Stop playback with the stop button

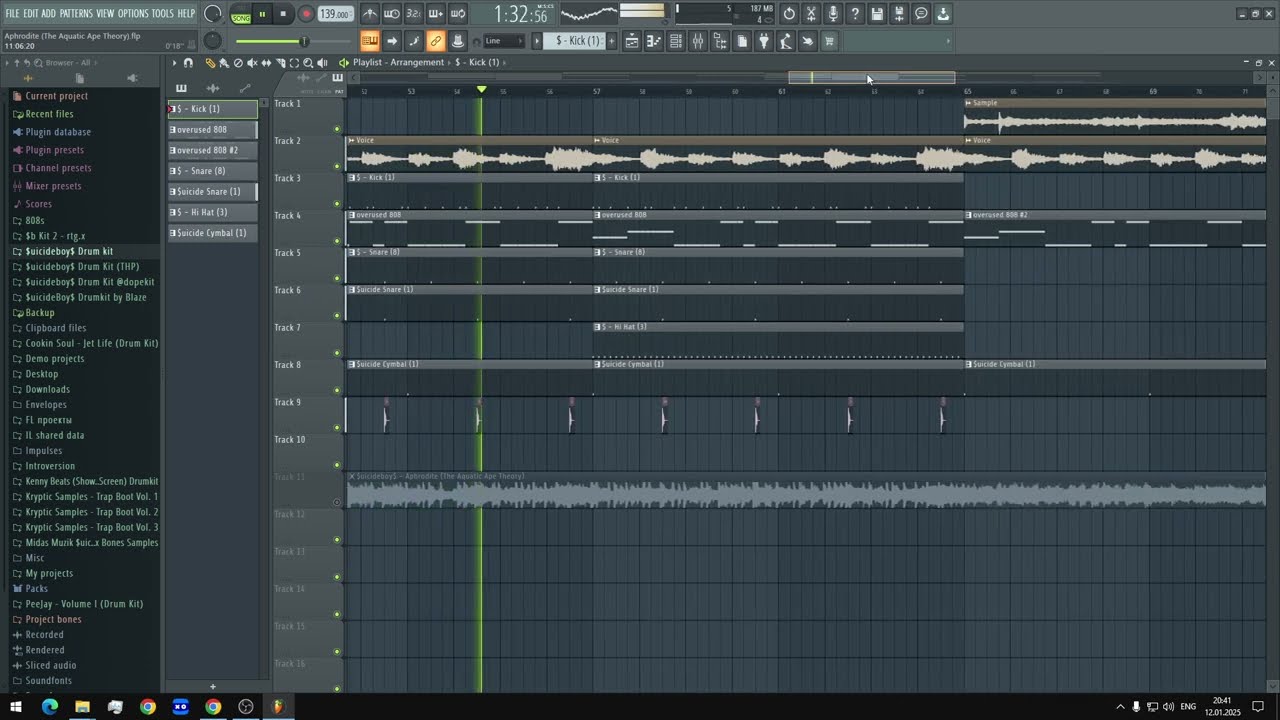(x=283, y=14)
